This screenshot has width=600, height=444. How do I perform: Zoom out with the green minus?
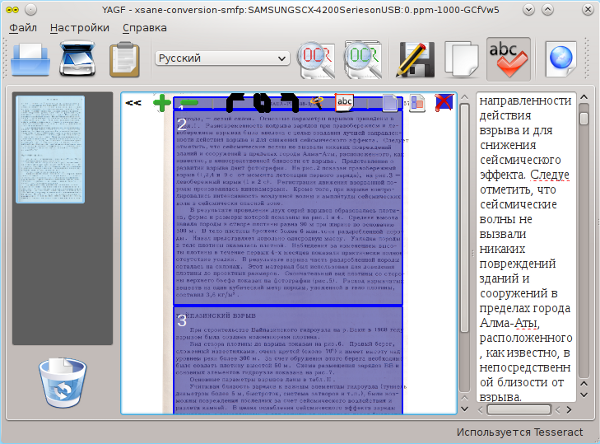(x=189, y=102)
